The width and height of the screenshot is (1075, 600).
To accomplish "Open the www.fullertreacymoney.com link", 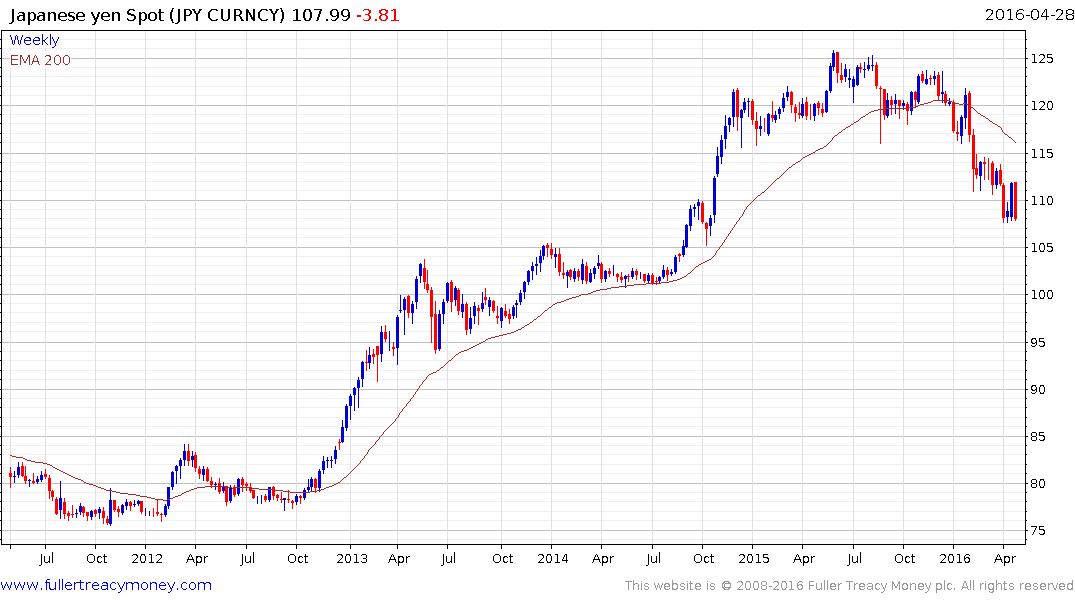I will pos(106,585).
